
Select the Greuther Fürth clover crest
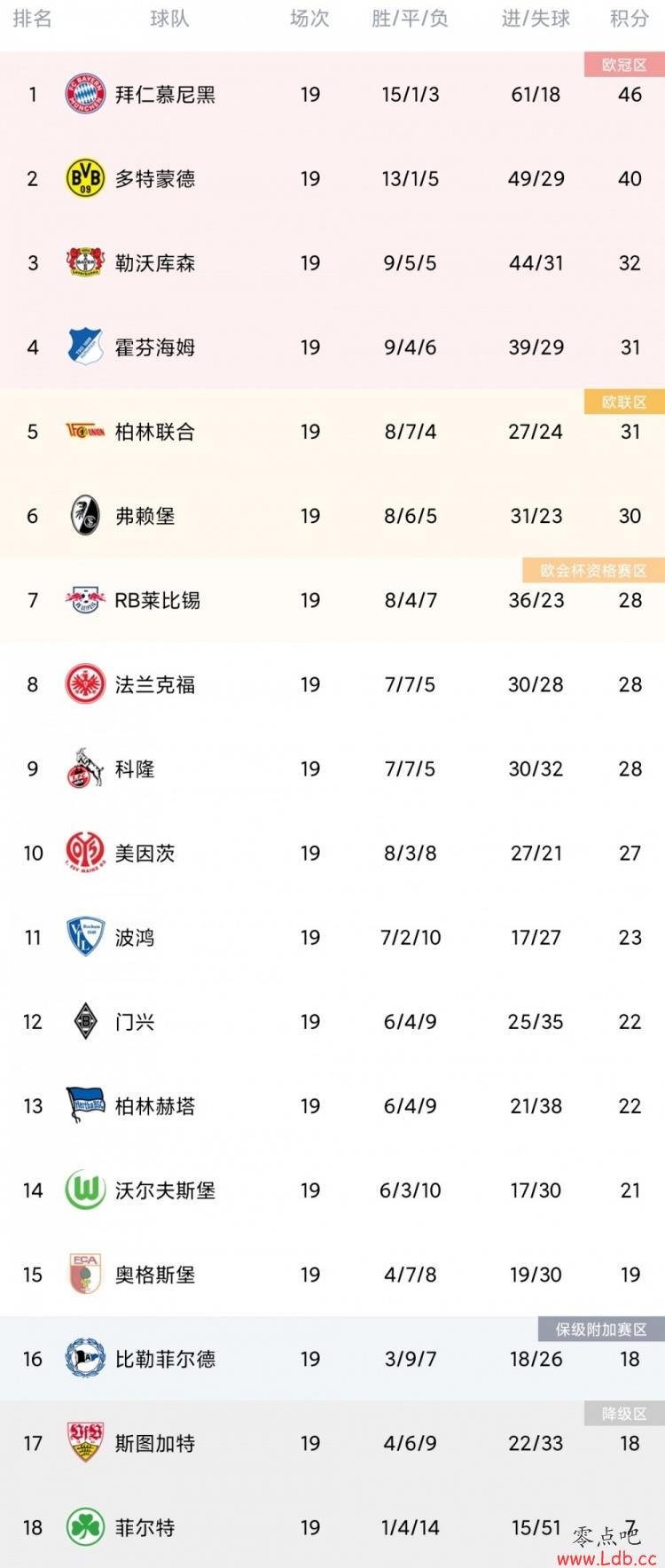85,1527
